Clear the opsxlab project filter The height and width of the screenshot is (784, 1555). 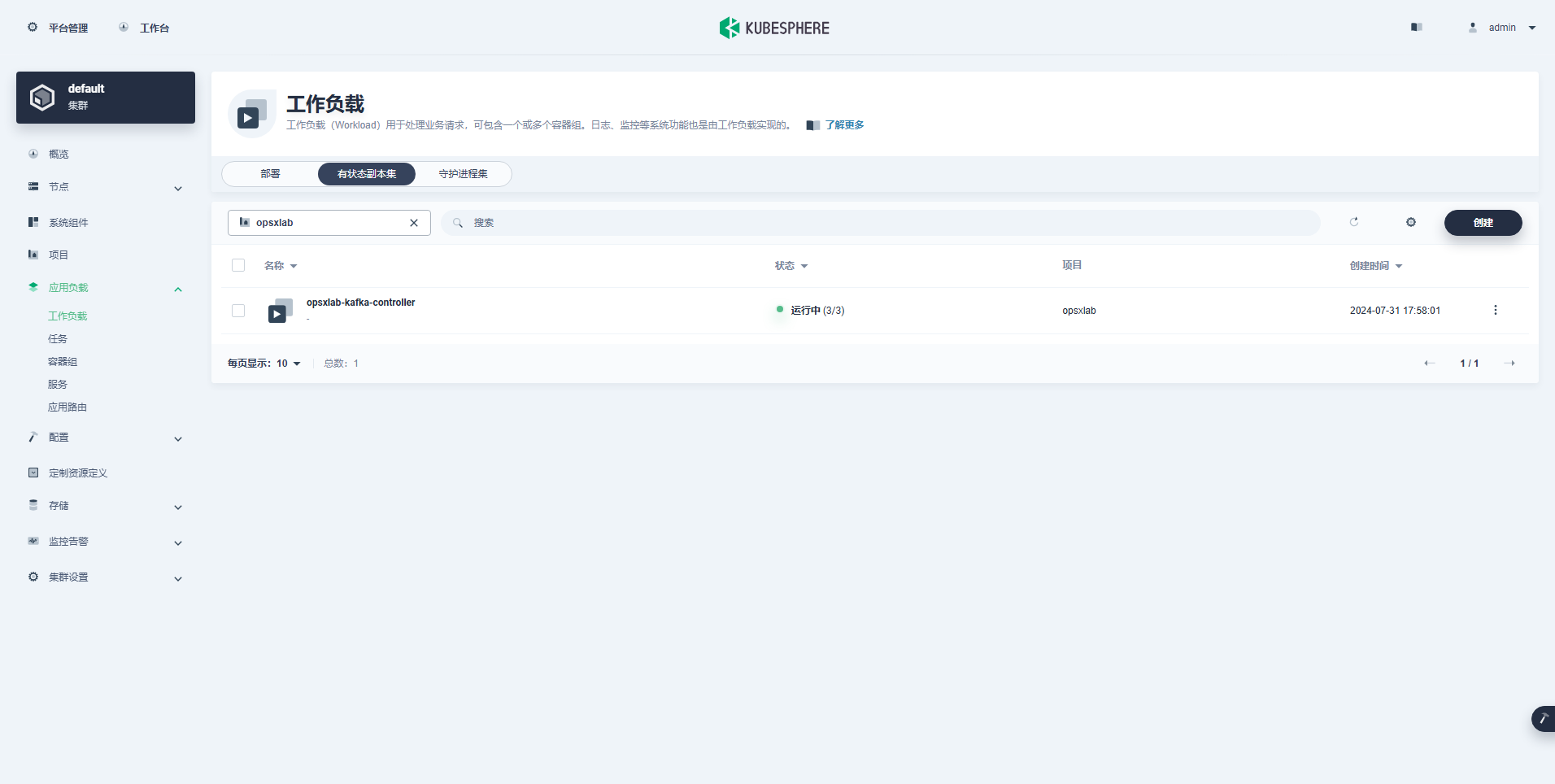[414, 223]
